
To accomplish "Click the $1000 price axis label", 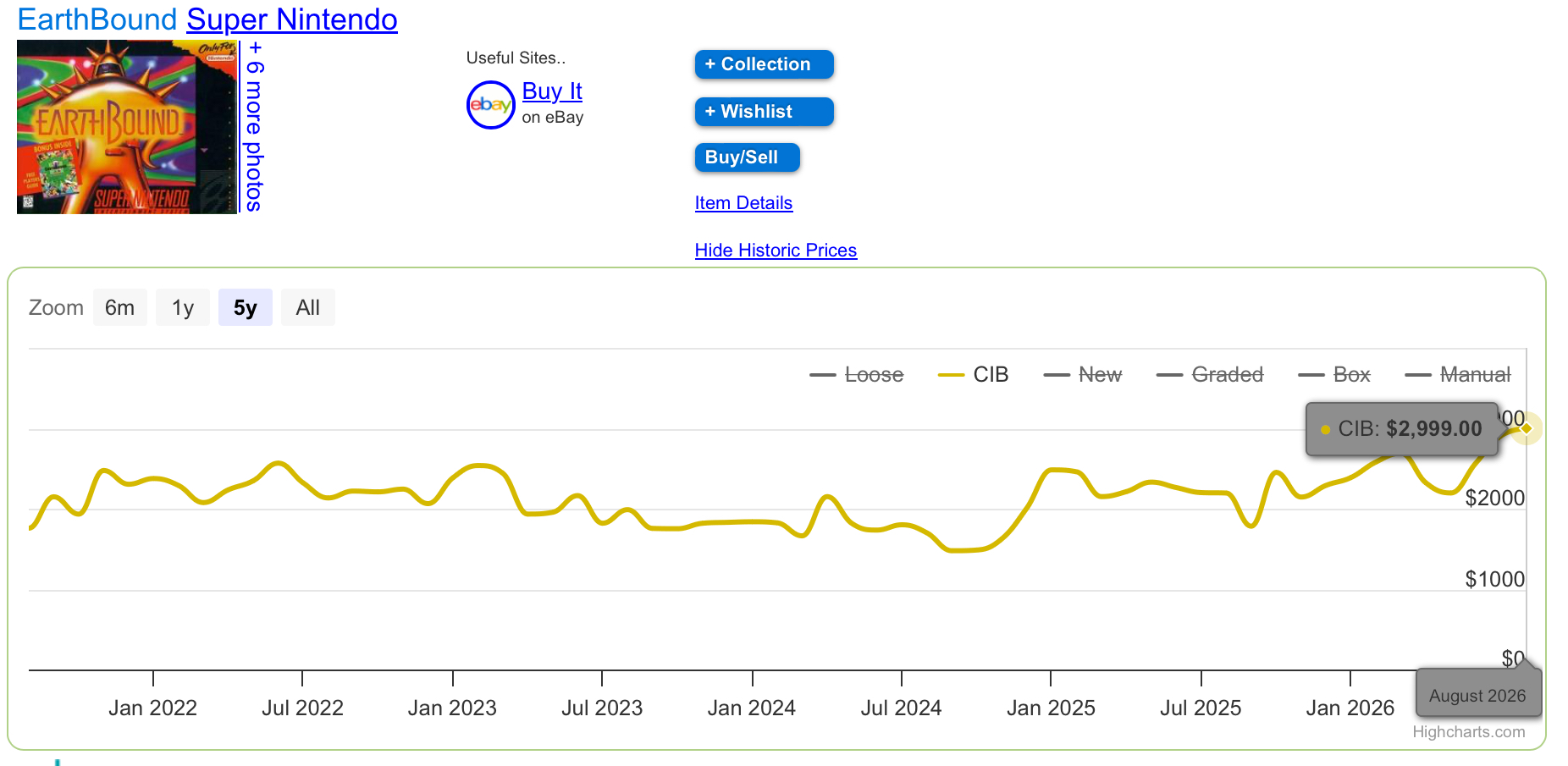I will click(x=1494, y=579).
